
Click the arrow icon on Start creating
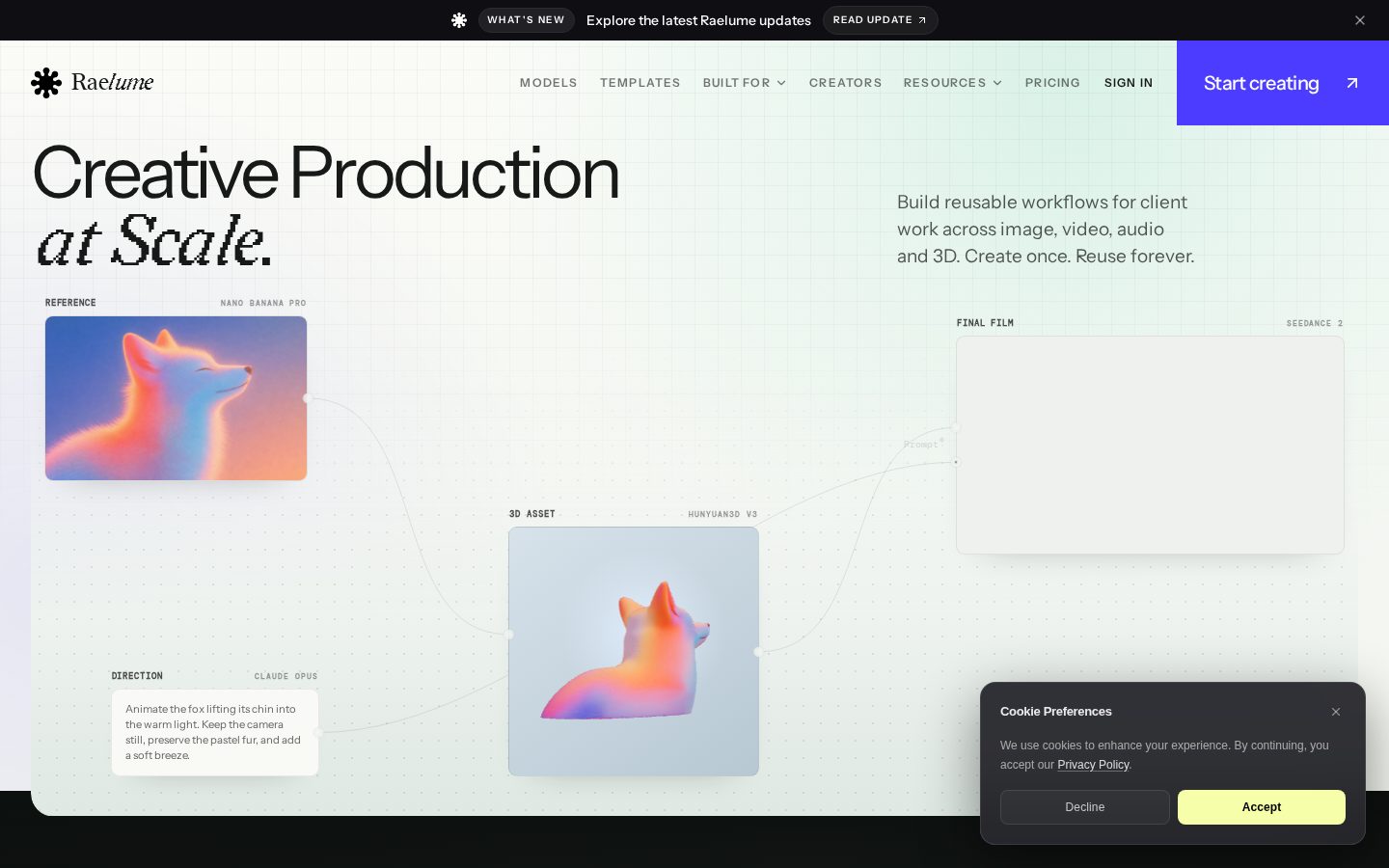coord(1352,83)
